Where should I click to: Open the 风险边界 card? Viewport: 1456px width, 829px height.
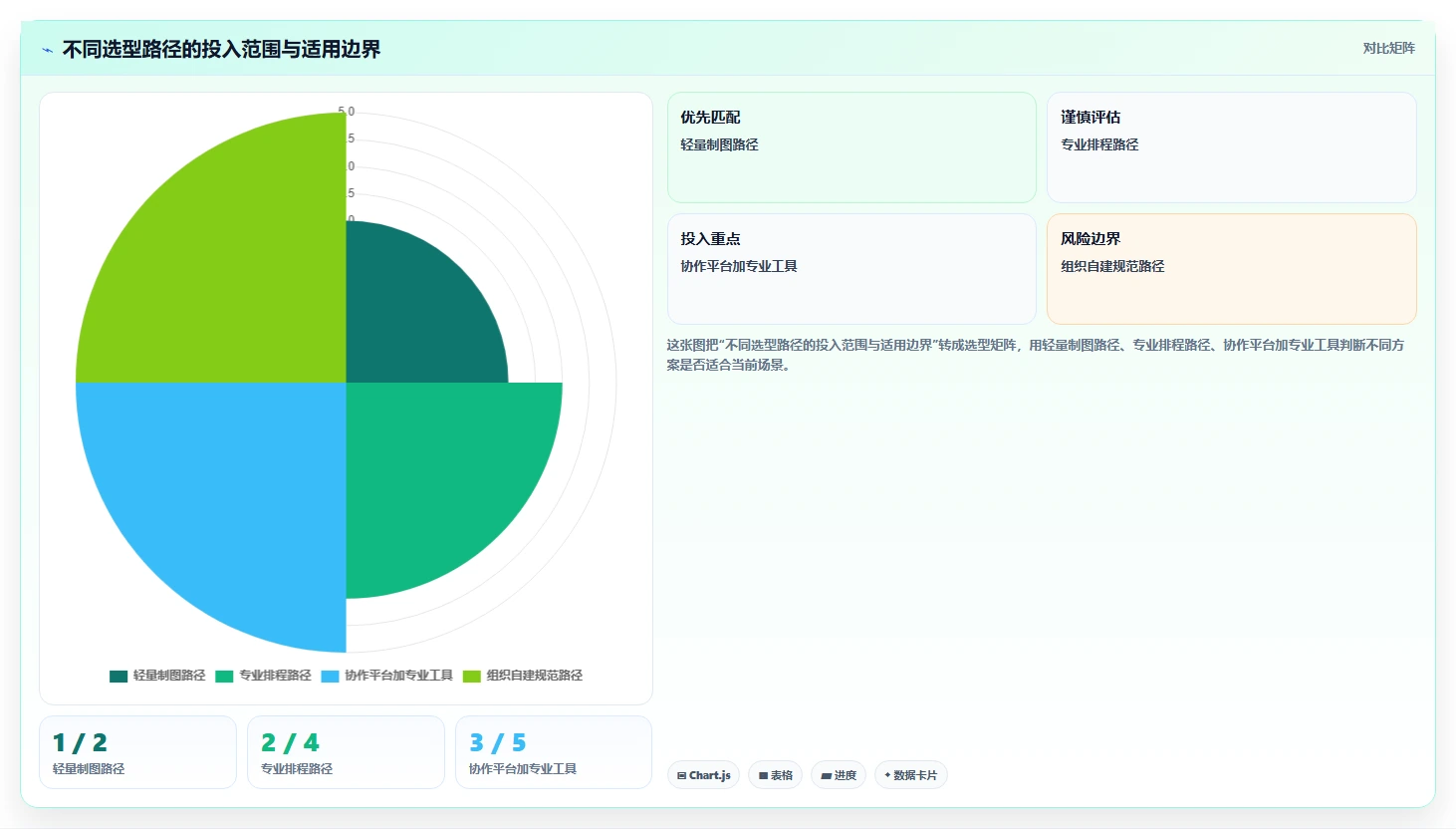1232,269
